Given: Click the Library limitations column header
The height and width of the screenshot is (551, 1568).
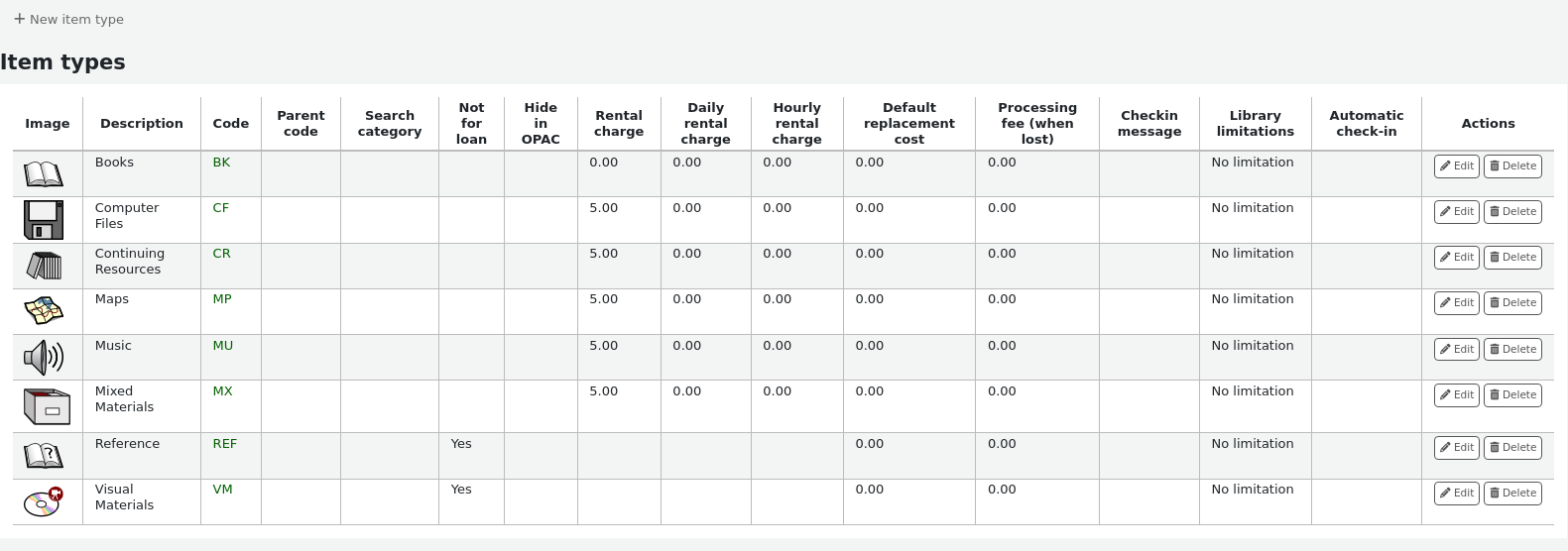Looking at the screenshot, I should (1256, 124).
